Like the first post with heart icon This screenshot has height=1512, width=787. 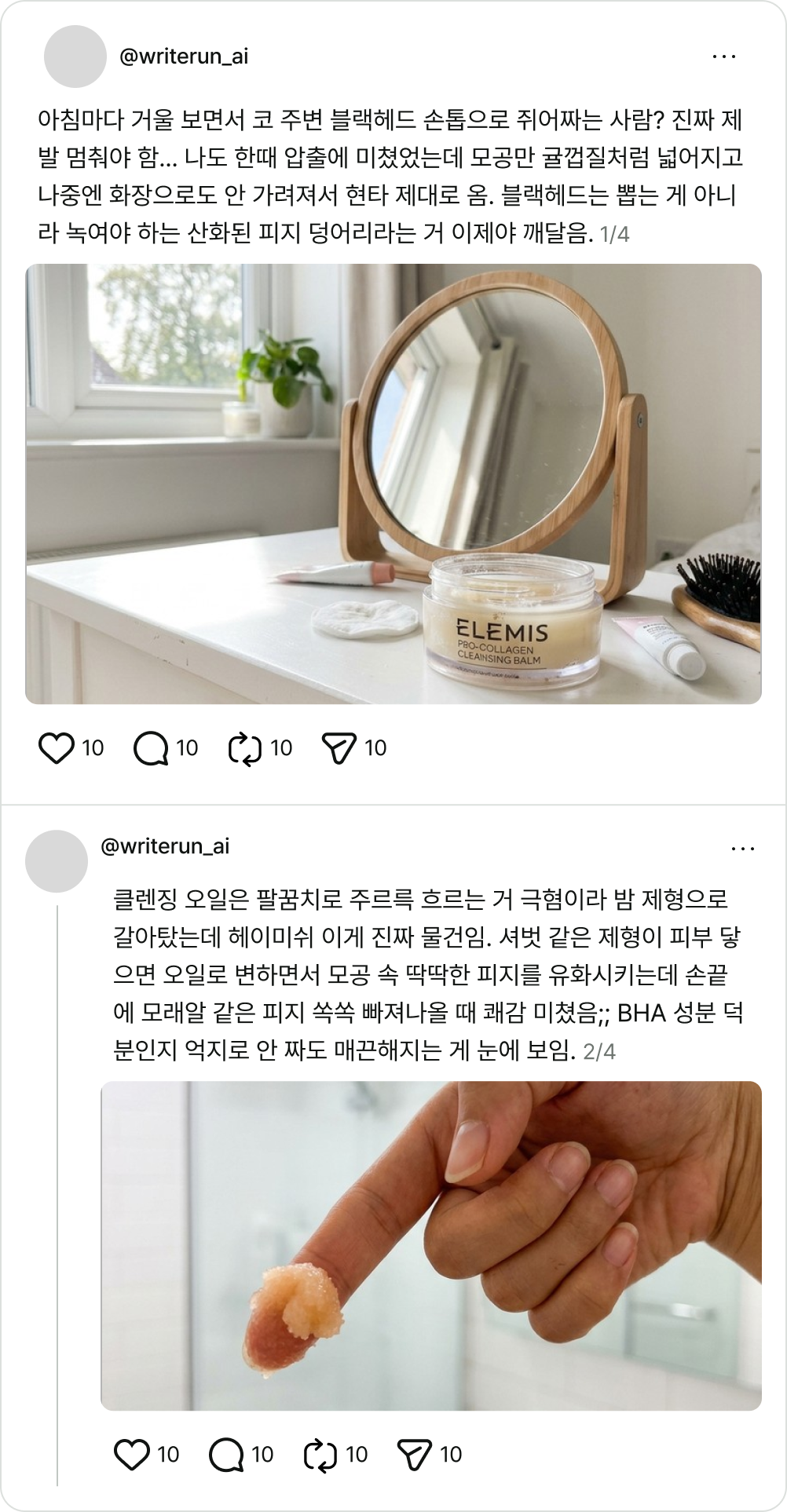click(x=57, y=748)
